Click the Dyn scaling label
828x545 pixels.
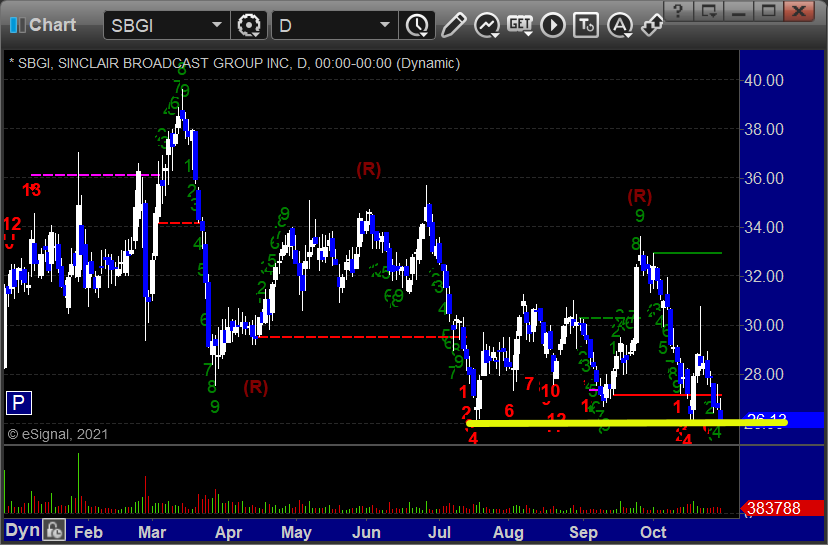(x=23, y=530)
